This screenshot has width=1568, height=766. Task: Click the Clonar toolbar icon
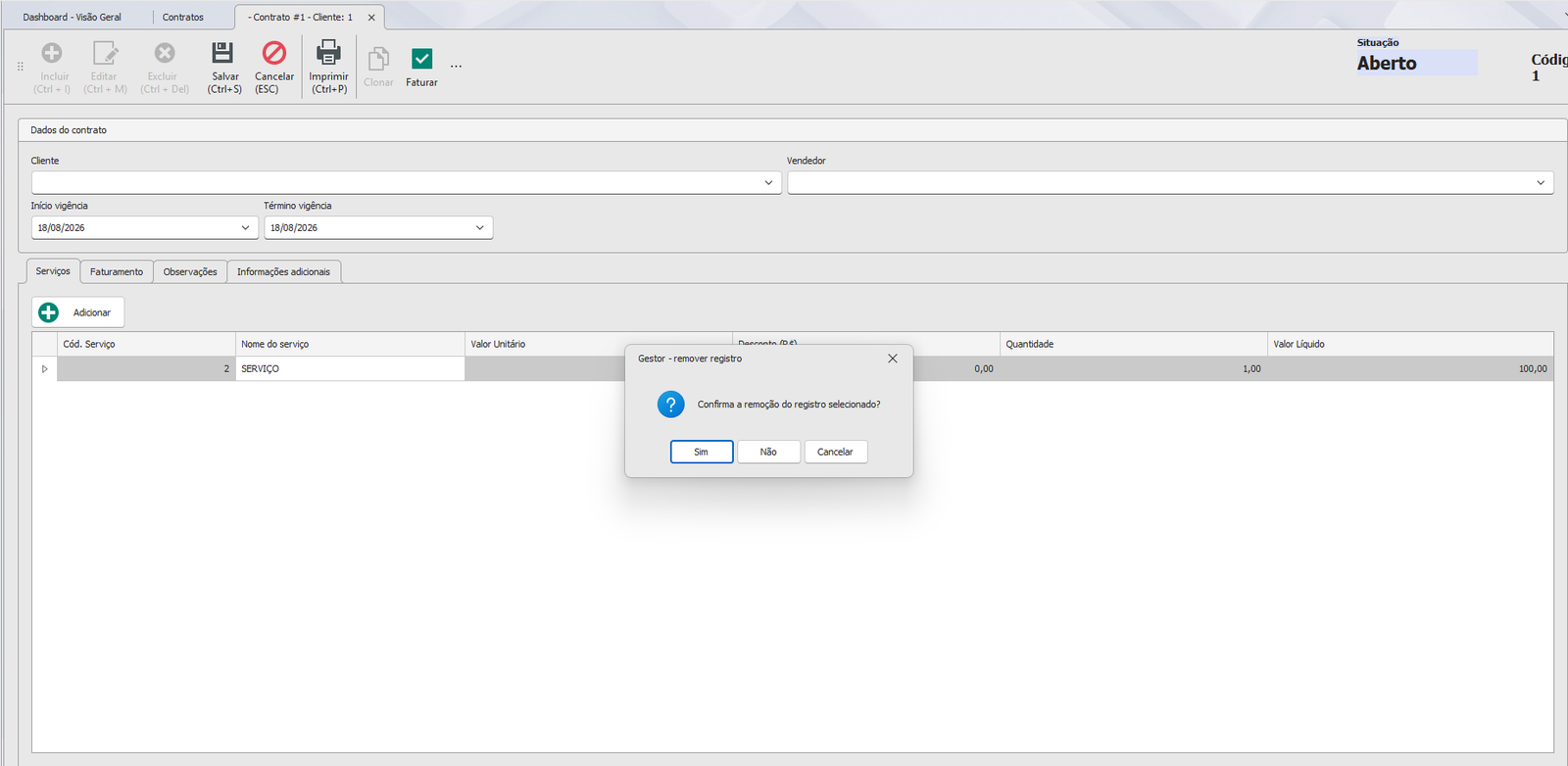click(378, 59)
